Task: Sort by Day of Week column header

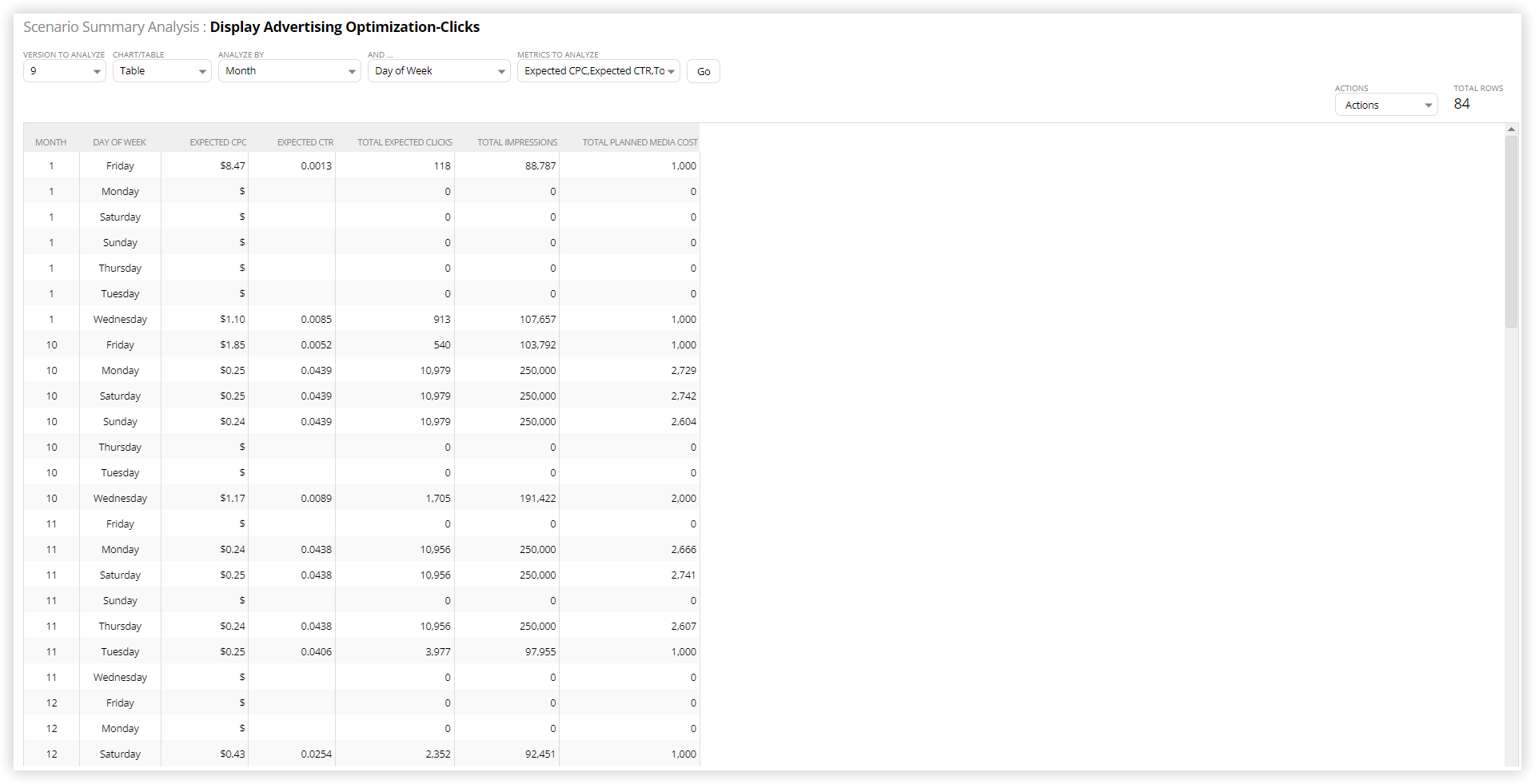Action: 120,142
